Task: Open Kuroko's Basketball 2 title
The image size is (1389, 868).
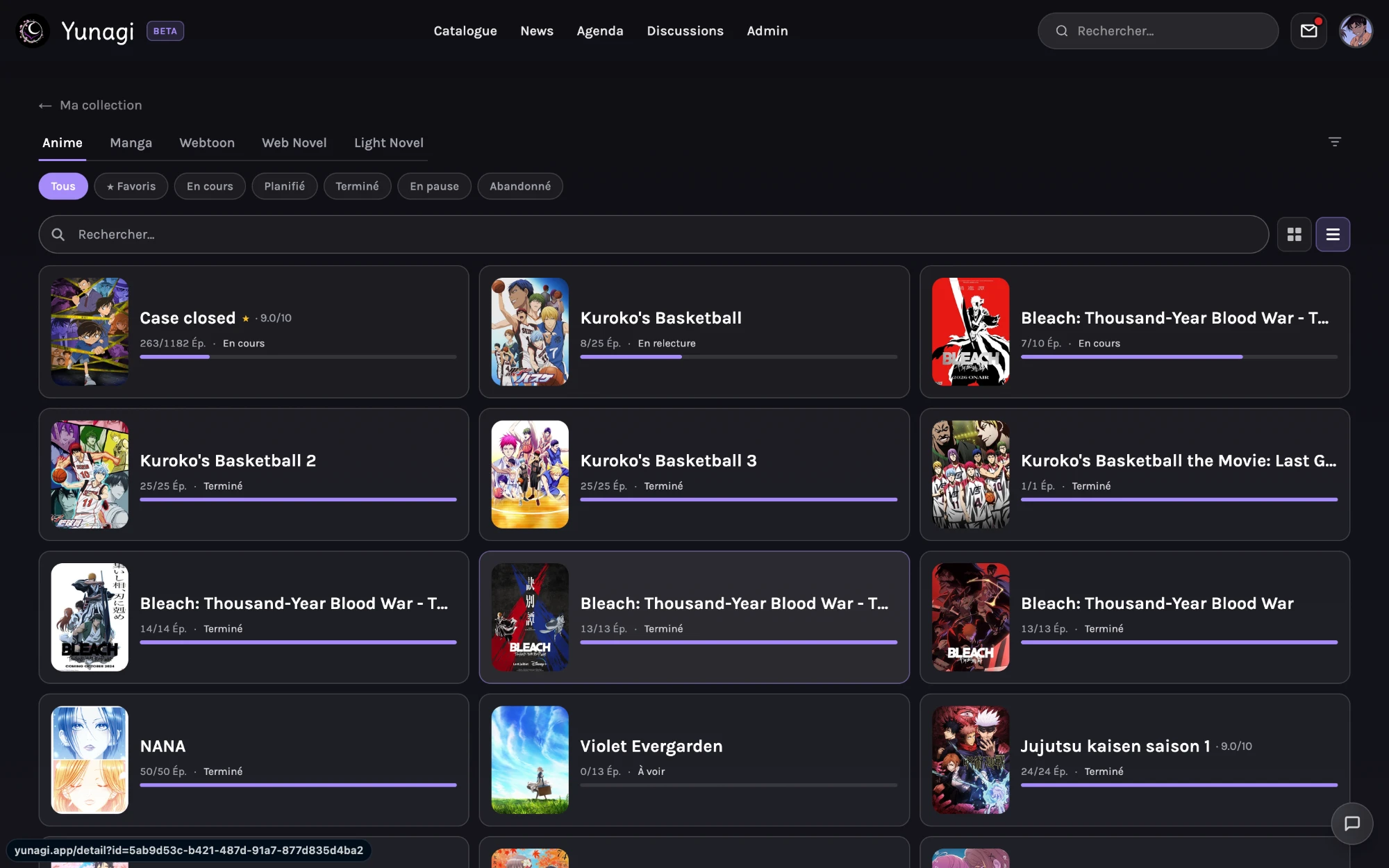Action: pos(228,461)
